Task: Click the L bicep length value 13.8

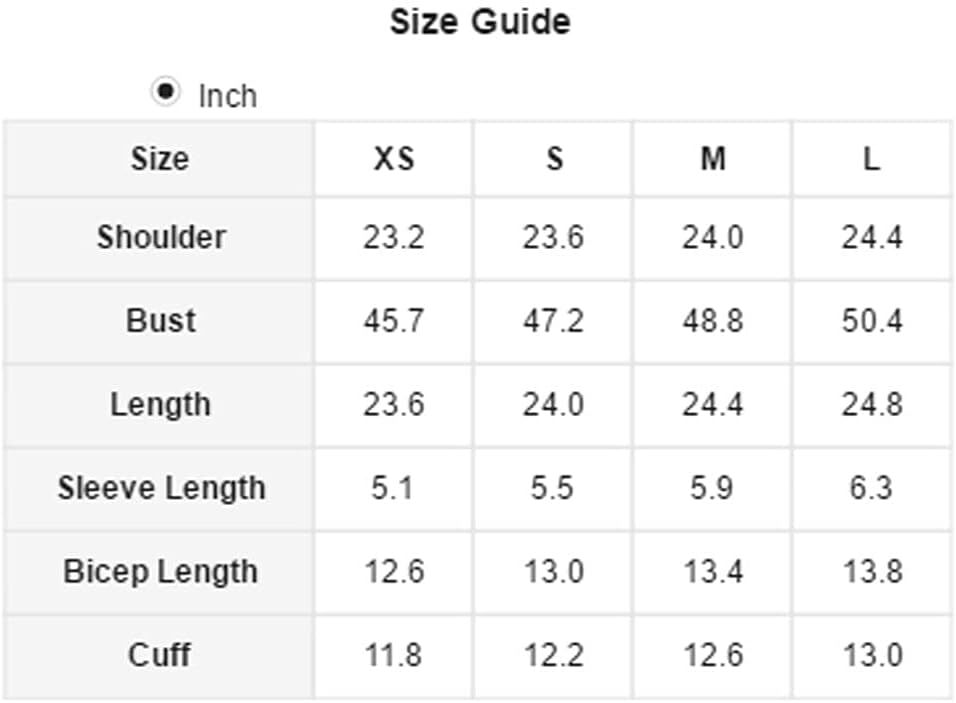Action: click(872, 571)
